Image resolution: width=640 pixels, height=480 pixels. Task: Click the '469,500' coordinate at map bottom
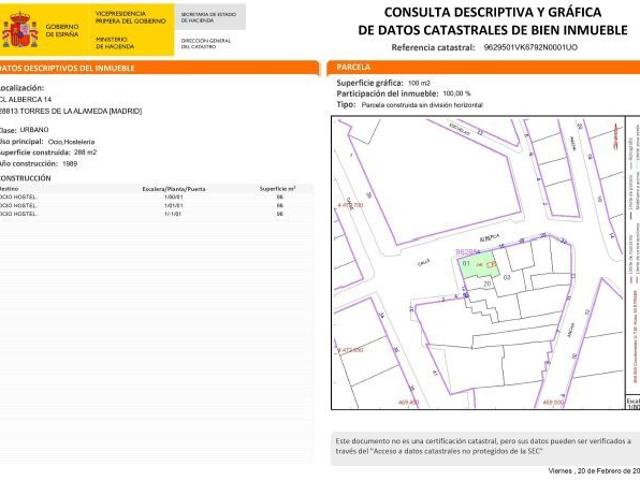(x=553, y=402)
